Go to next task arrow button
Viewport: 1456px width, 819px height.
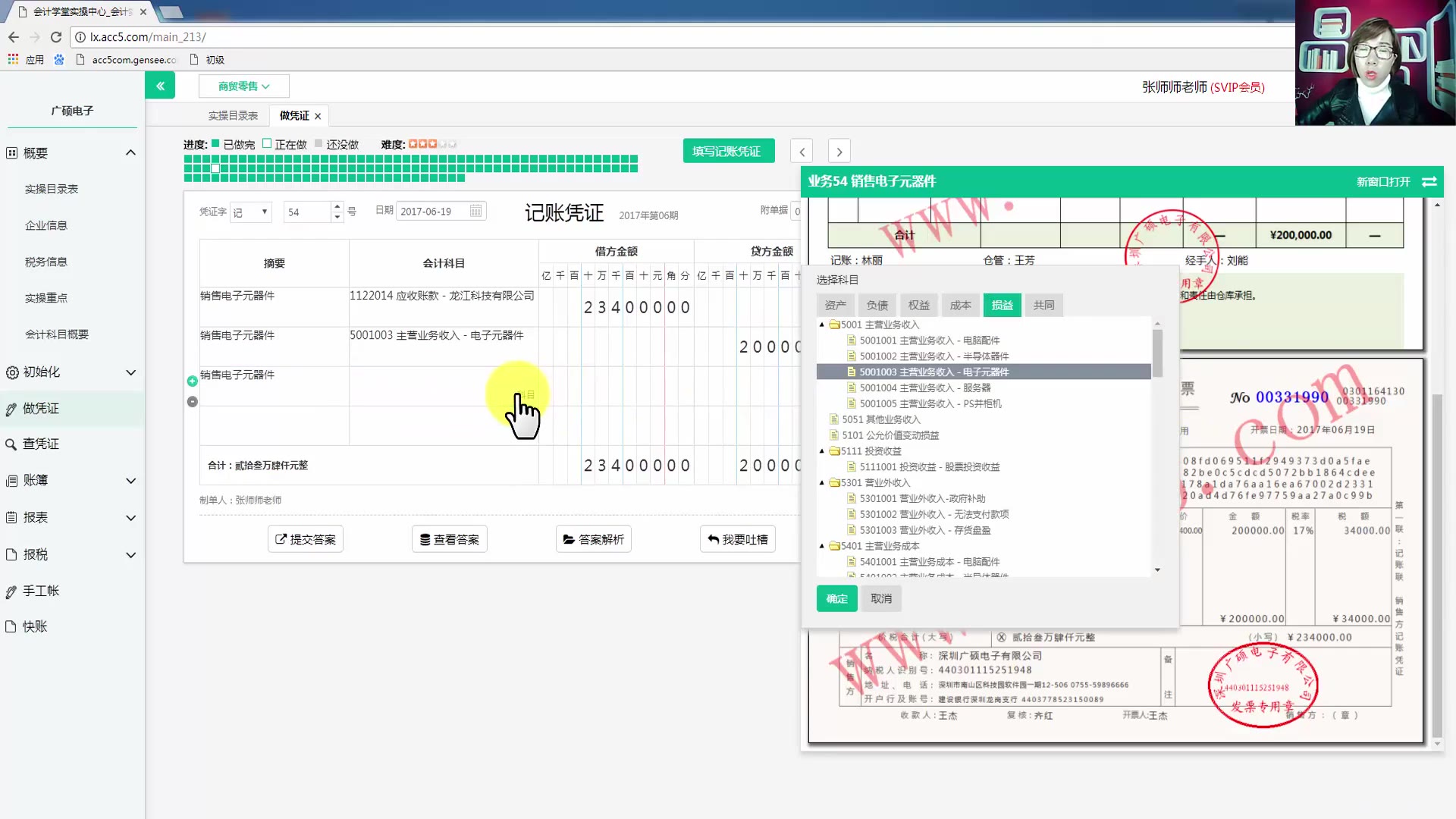pos(839,152)
